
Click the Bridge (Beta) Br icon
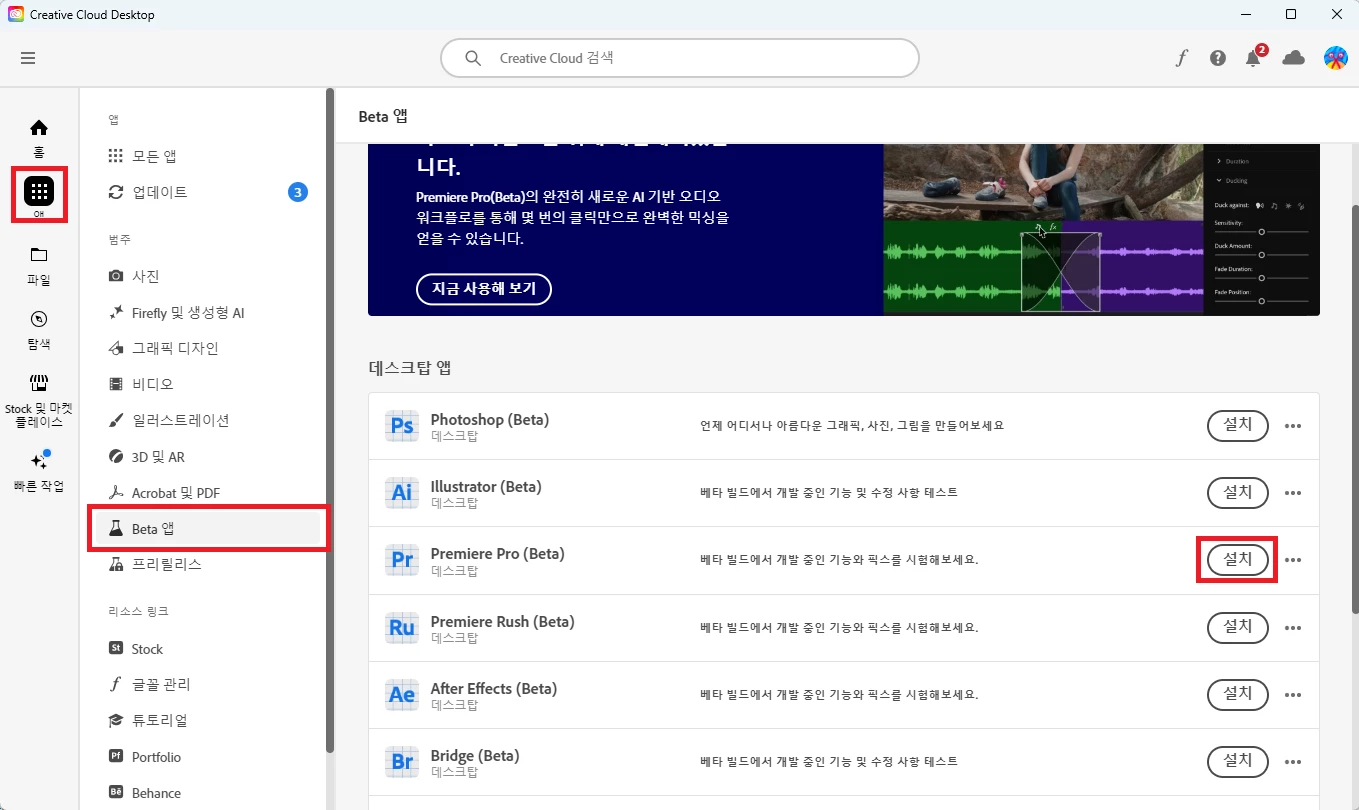click(x=402, y=762)
